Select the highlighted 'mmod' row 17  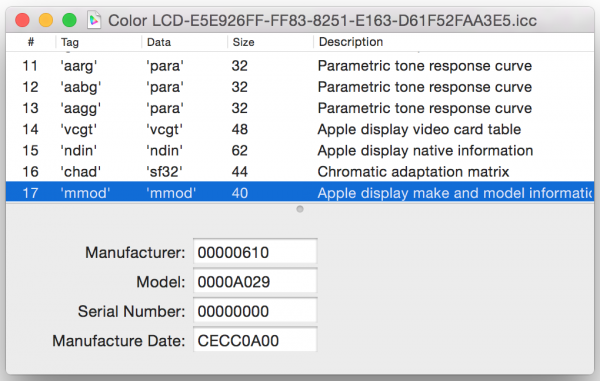300,192
